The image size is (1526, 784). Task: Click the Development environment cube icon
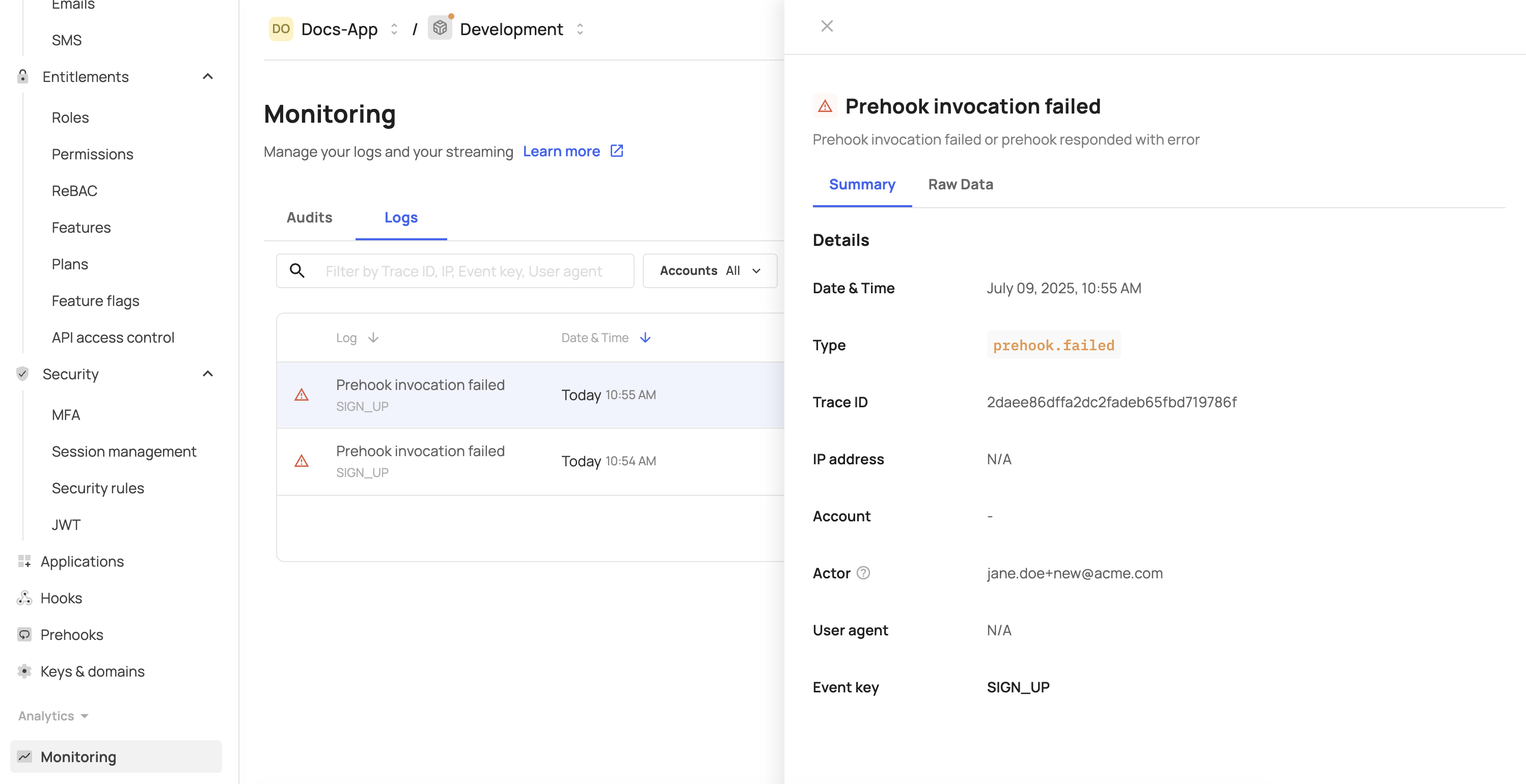tap(440, 29)
